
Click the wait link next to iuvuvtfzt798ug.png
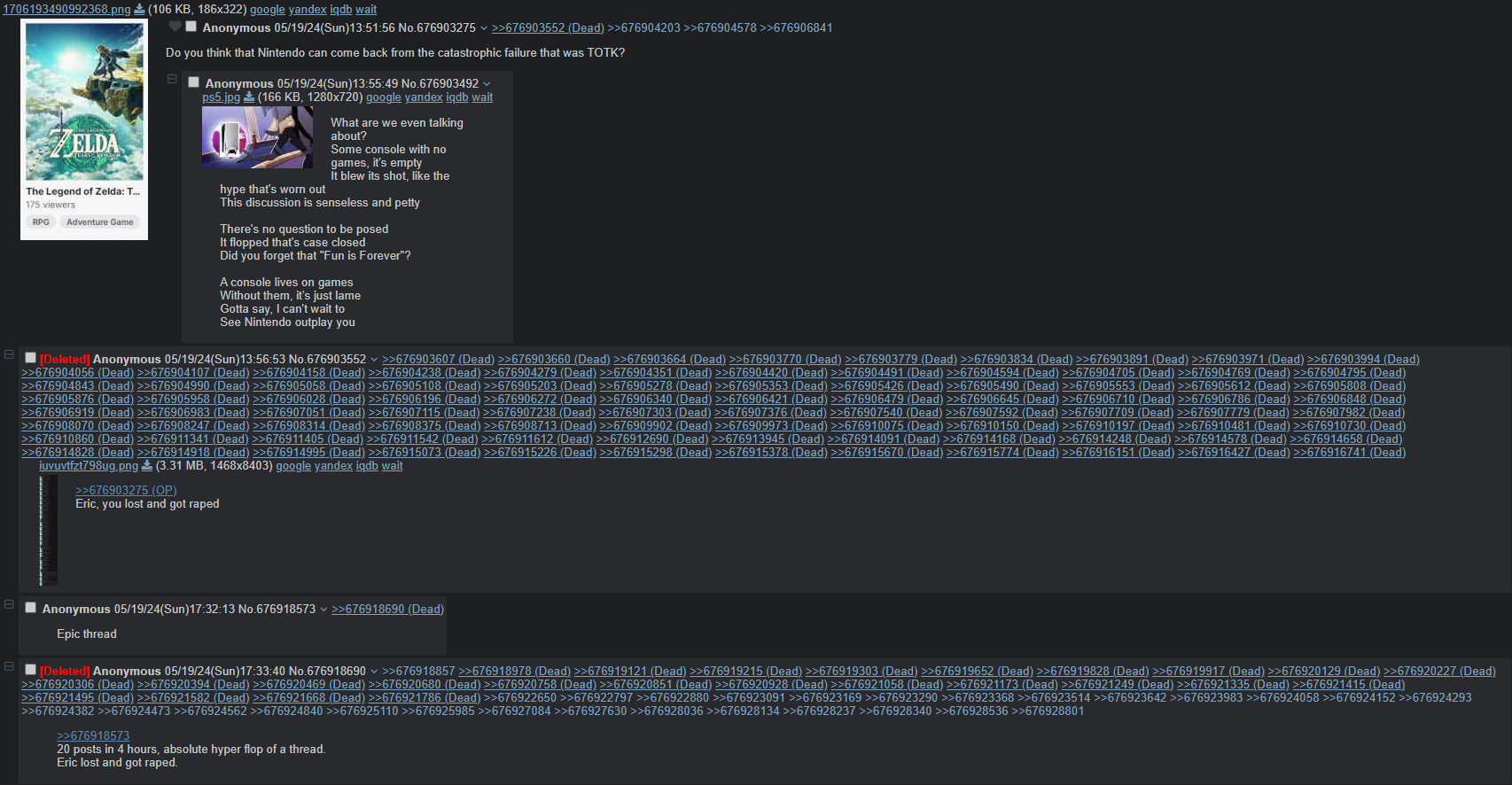pos(392,466)
